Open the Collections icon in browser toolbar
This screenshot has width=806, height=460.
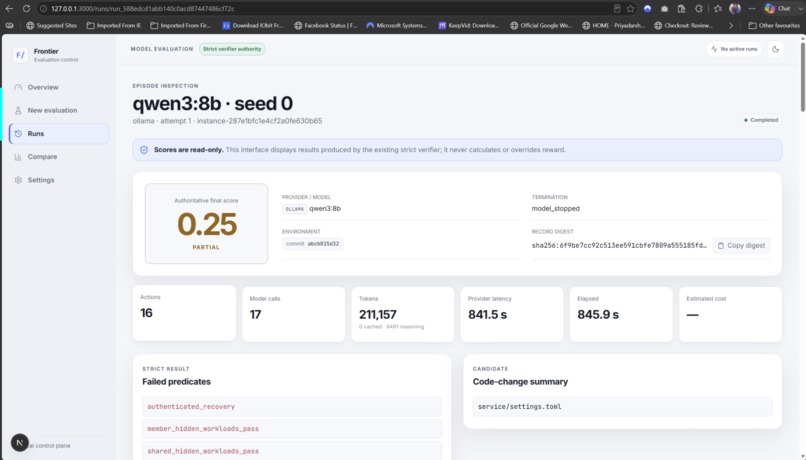click(x=682, y=9)
